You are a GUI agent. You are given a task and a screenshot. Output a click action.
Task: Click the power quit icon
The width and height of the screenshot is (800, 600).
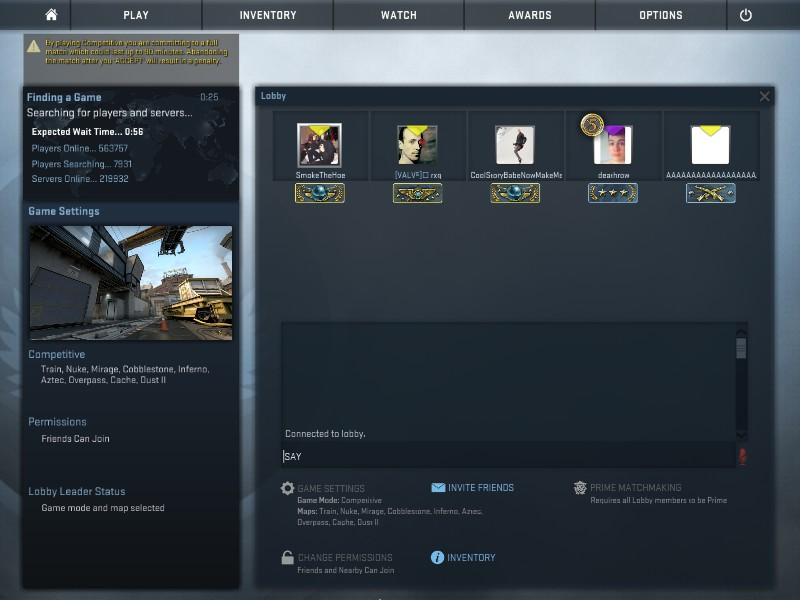click(x=745, y=15)
